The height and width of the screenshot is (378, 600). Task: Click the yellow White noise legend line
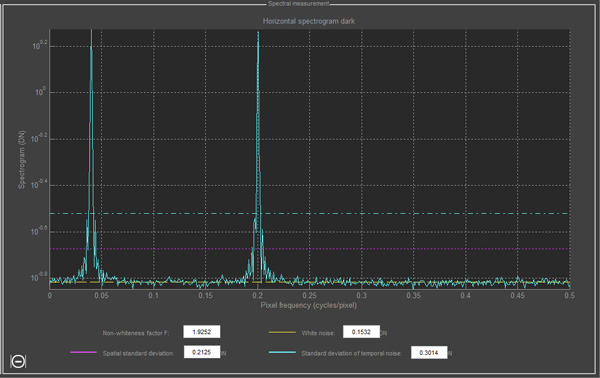pyautogui.click(x=282, y=332)
